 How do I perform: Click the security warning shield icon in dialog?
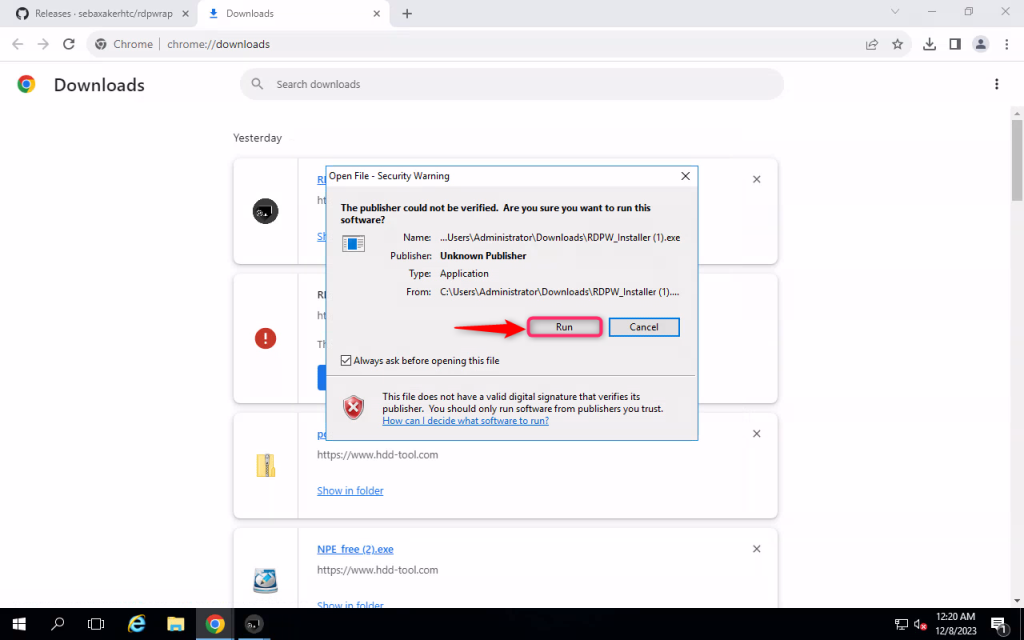(x=353, y=406)
